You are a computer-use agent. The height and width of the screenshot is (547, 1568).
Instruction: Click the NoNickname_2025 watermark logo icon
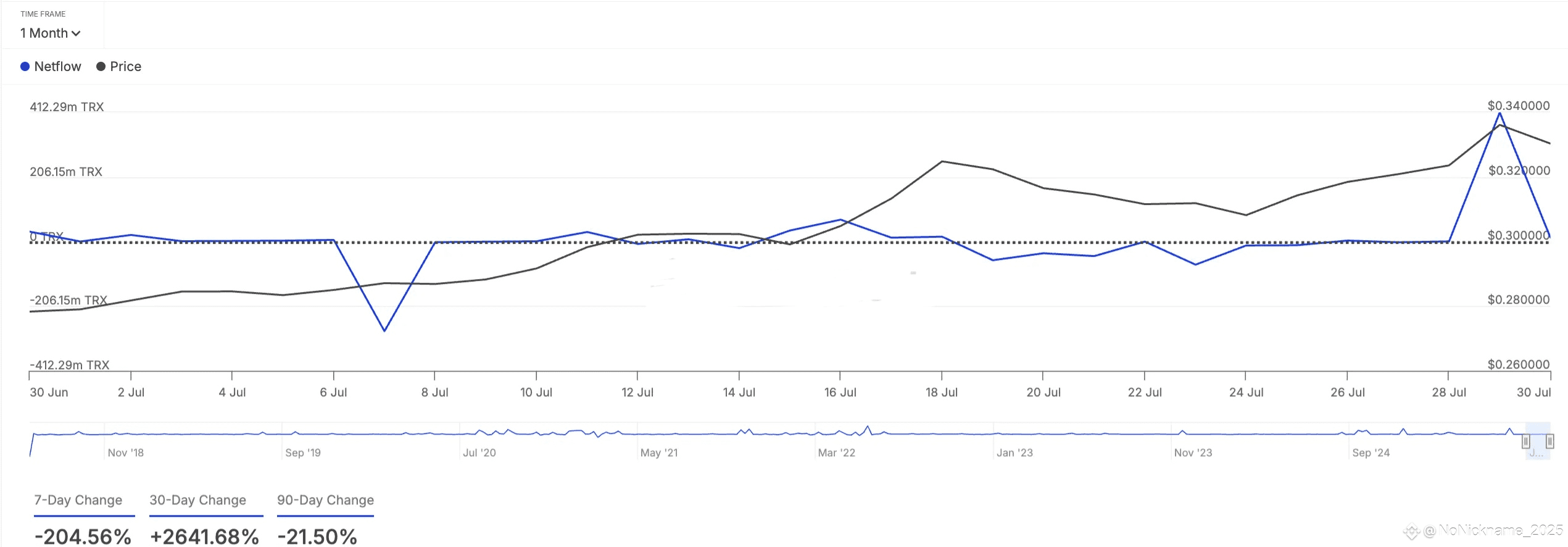pos(1411,531)
